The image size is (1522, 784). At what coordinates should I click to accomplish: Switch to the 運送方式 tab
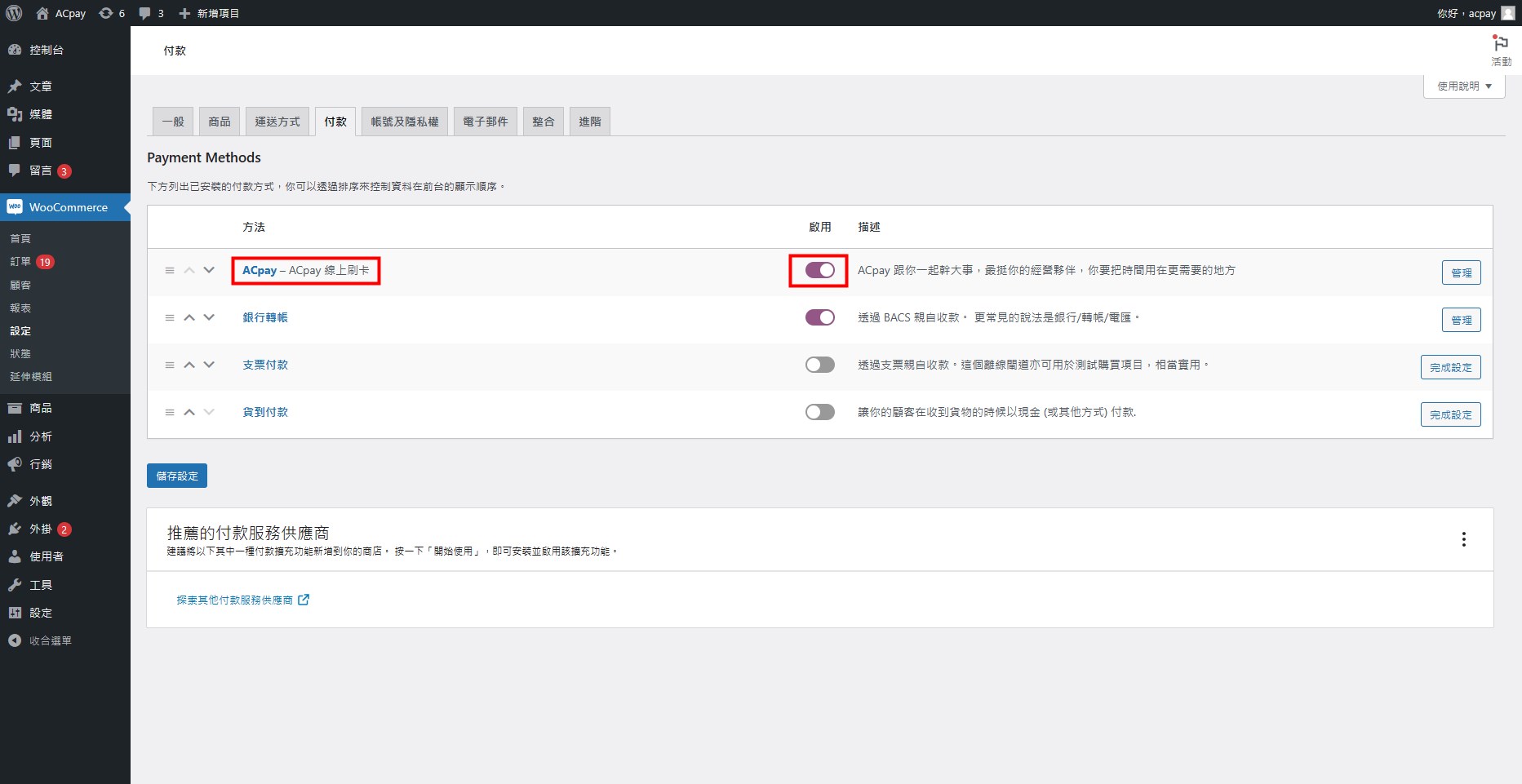point(277,122)
